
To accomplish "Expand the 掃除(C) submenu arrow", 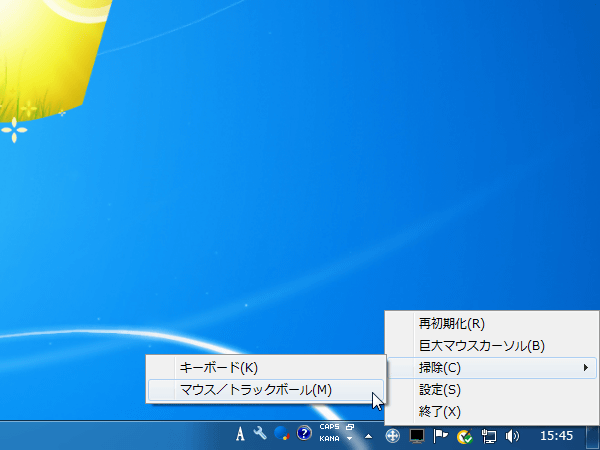I will pyautogui.click(x=585, y=368).
